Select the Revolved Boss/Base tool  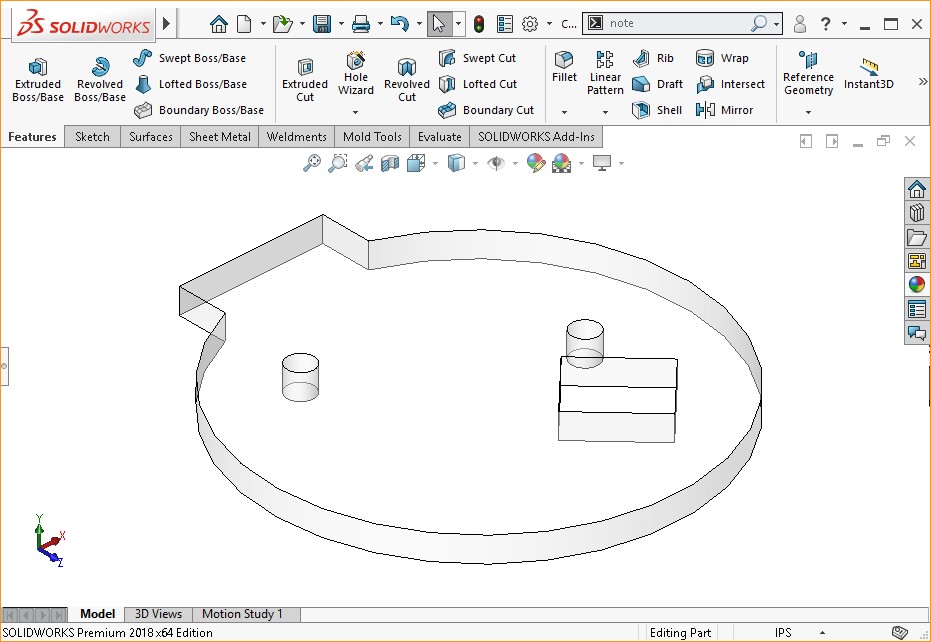[100, 80]
